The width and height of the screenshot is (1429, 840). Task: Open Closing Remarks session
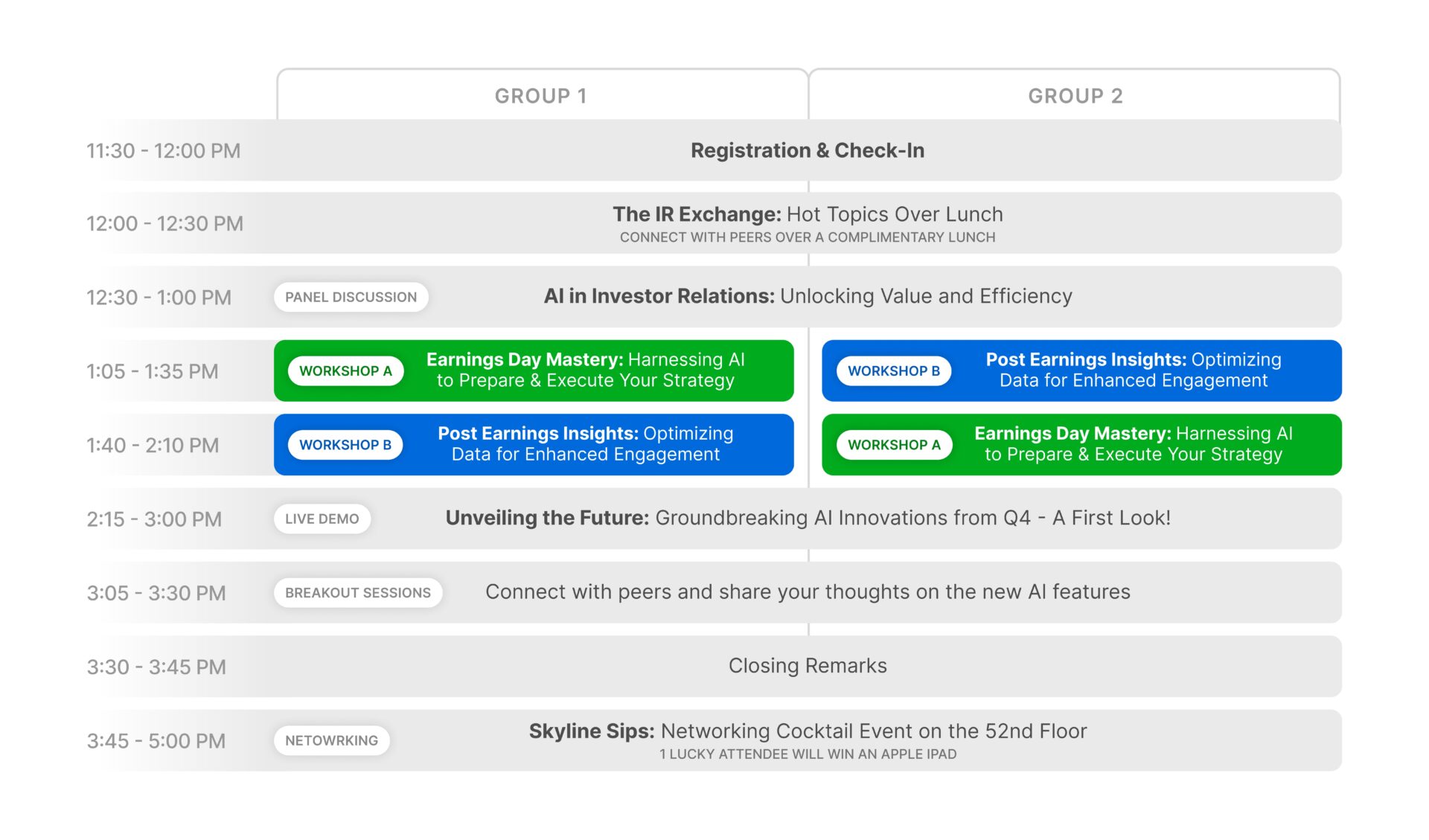(x=808, y=666)
